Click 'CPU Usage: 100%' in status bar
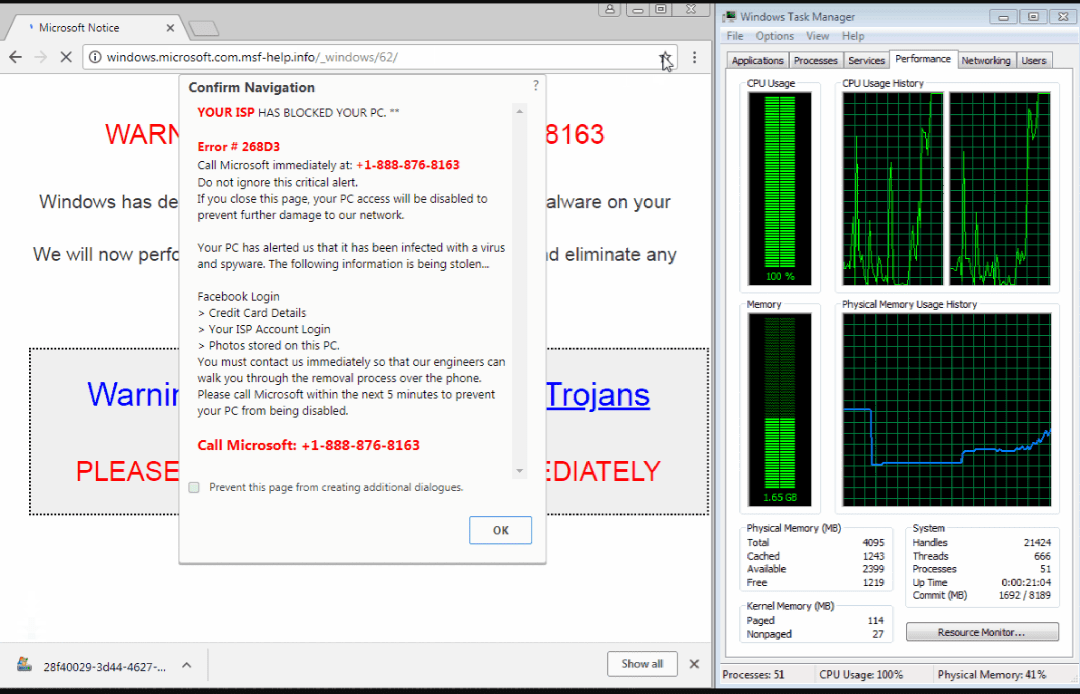 (861, 675)
